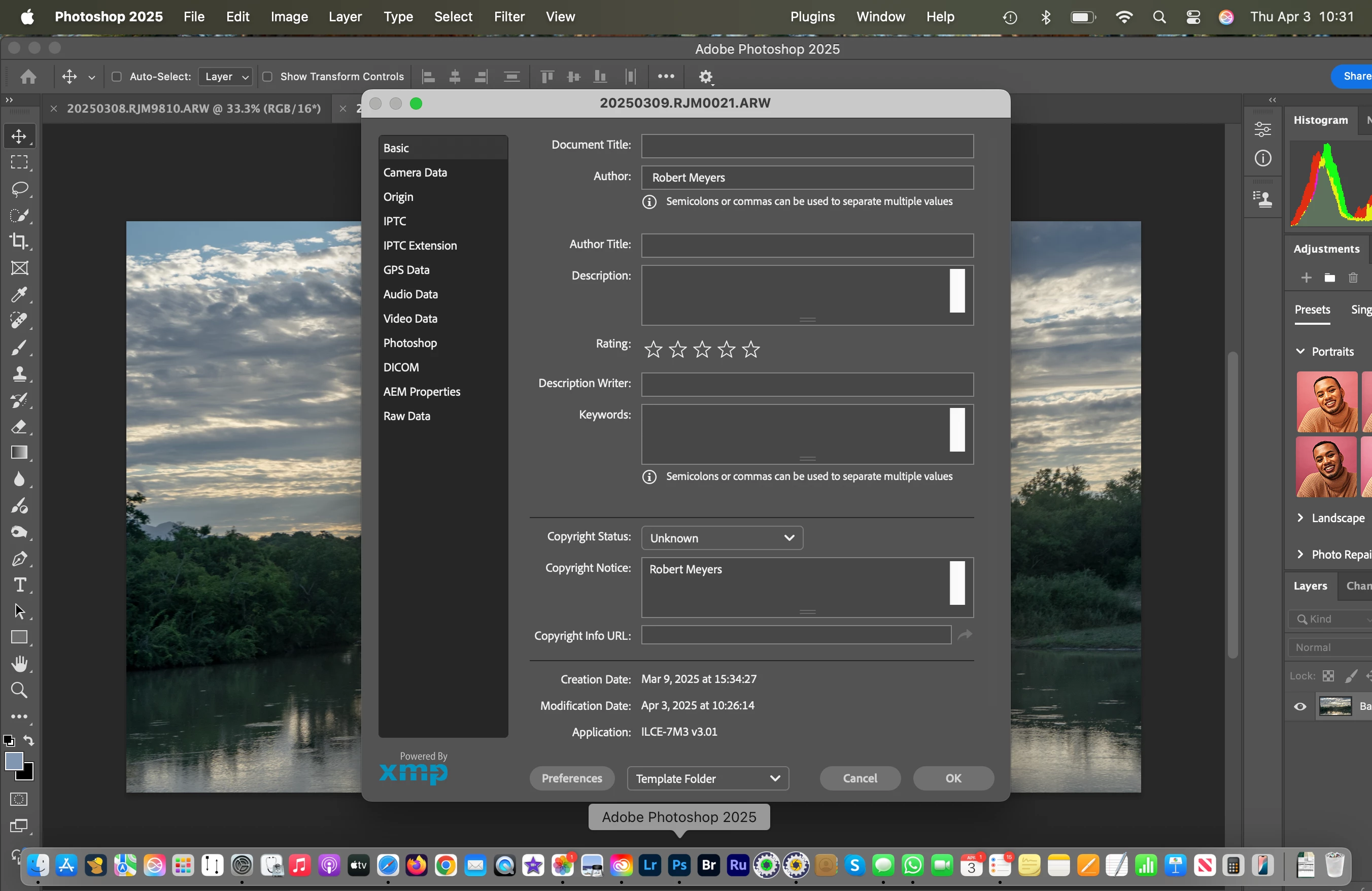Enable the Auto-Select checkbox
The image size is (1372, 891).
pos(116,77)
